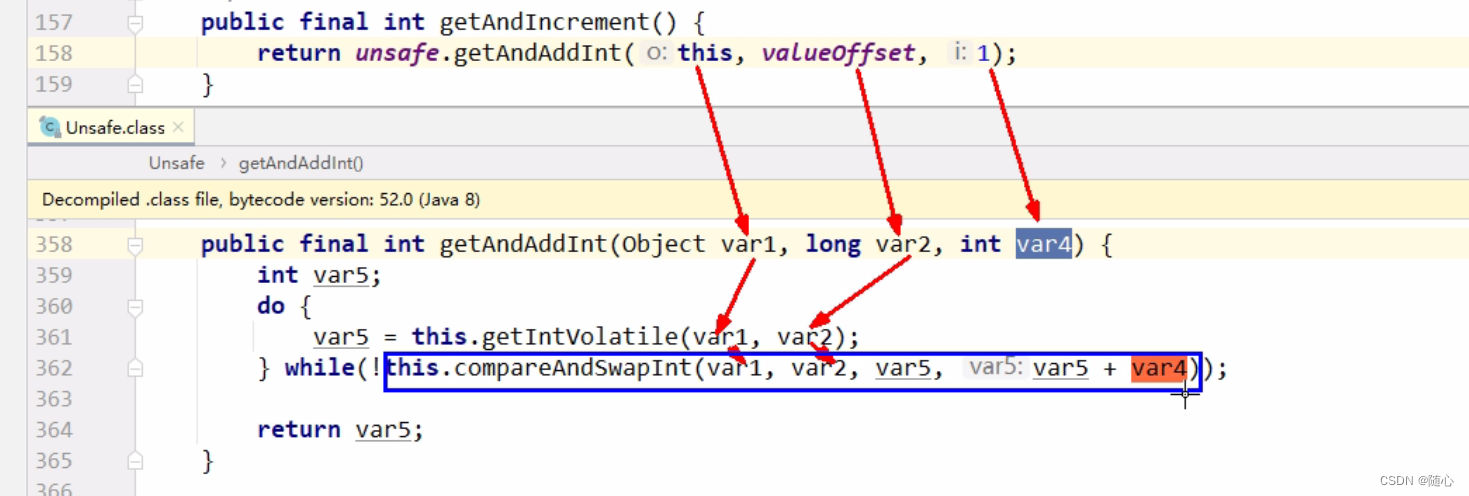Click the unsafe field reference on line 158

[397, 53]
